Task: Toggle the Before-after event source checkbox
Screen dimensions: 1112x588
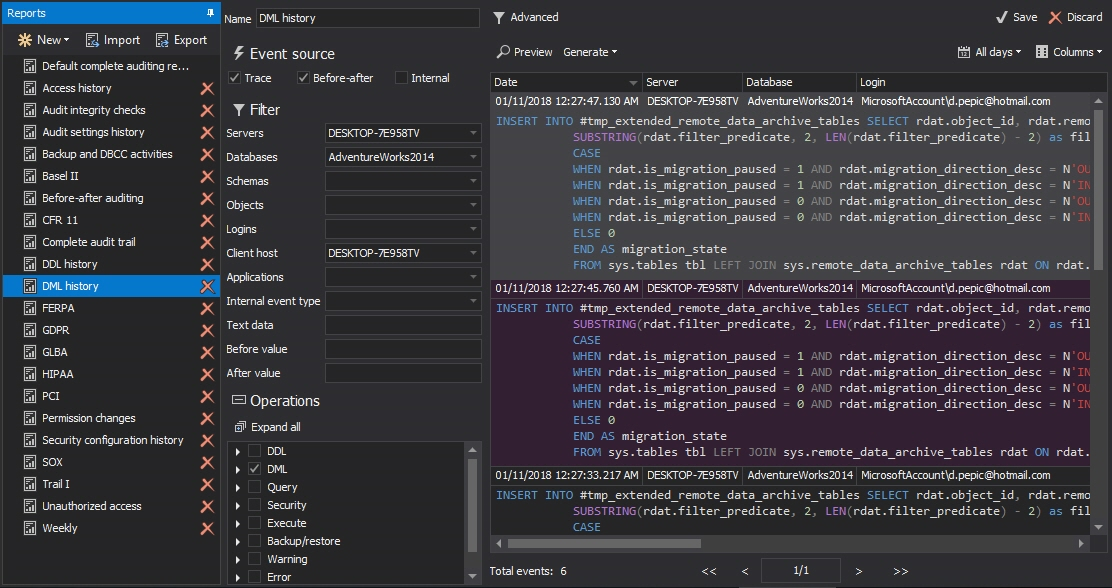Action: point(304,78)
